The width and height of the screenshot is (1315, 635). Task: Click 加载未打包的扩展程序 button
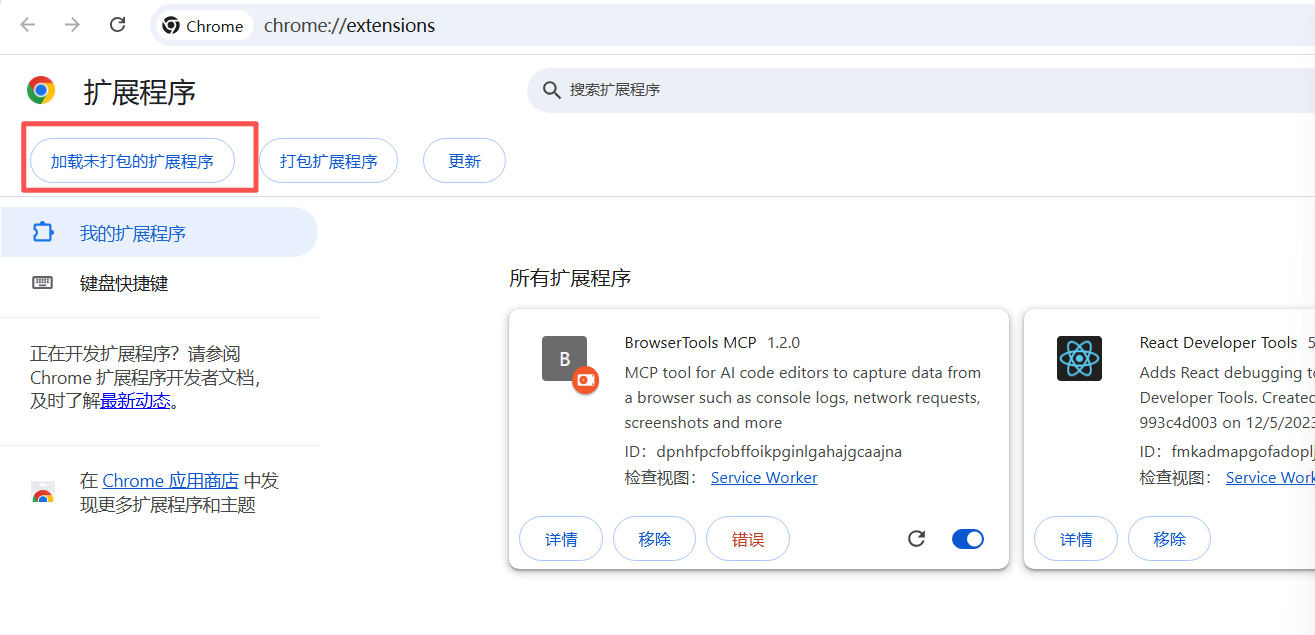coord(132,161)
